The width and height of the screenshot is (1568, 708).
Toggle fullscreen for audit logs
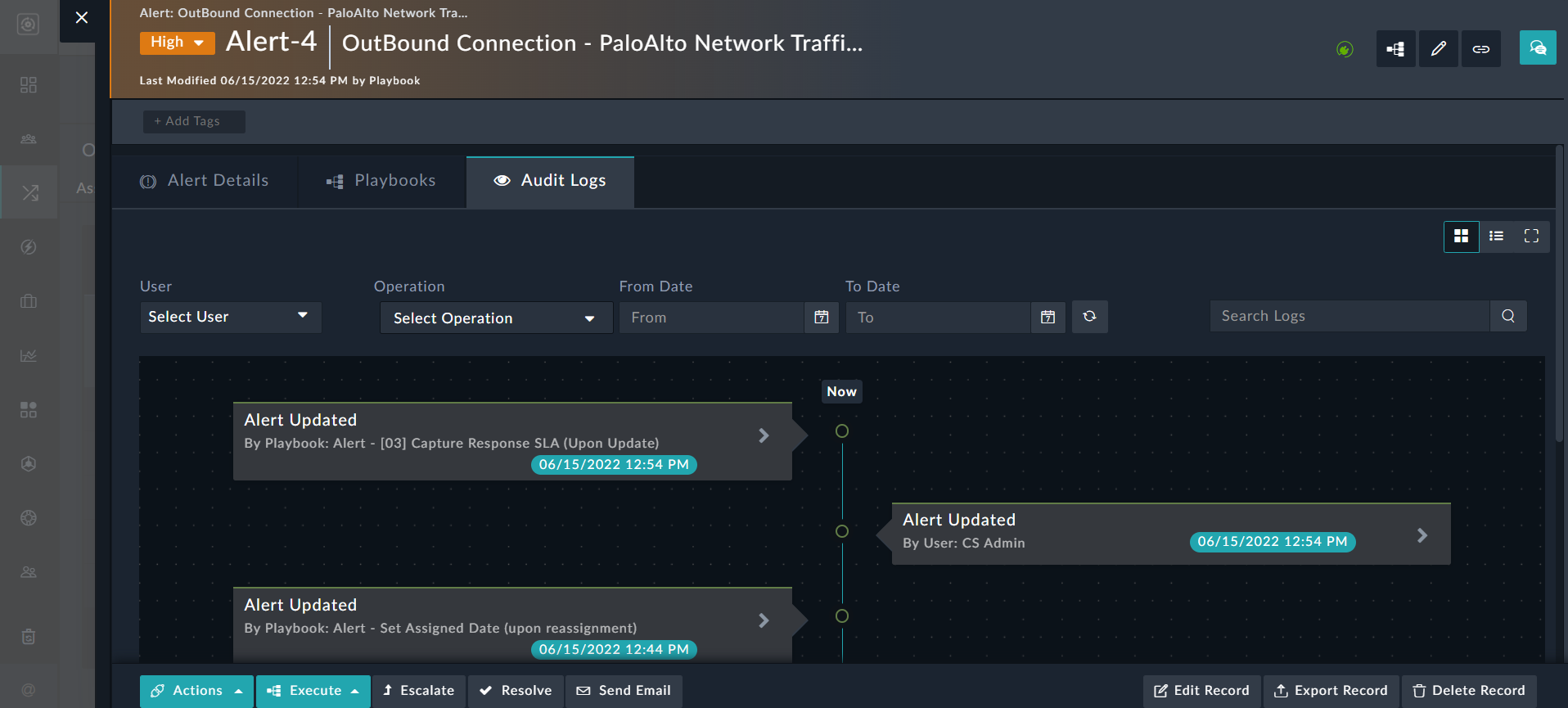coord(1531,237)
